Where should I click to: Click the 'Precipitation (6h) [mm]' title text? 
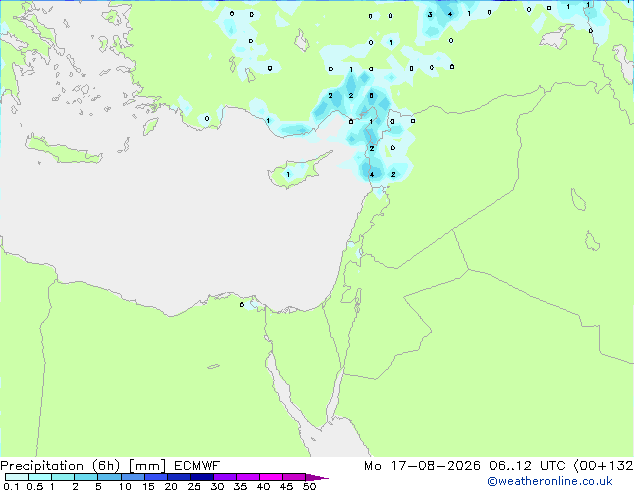tap(83, 466)
